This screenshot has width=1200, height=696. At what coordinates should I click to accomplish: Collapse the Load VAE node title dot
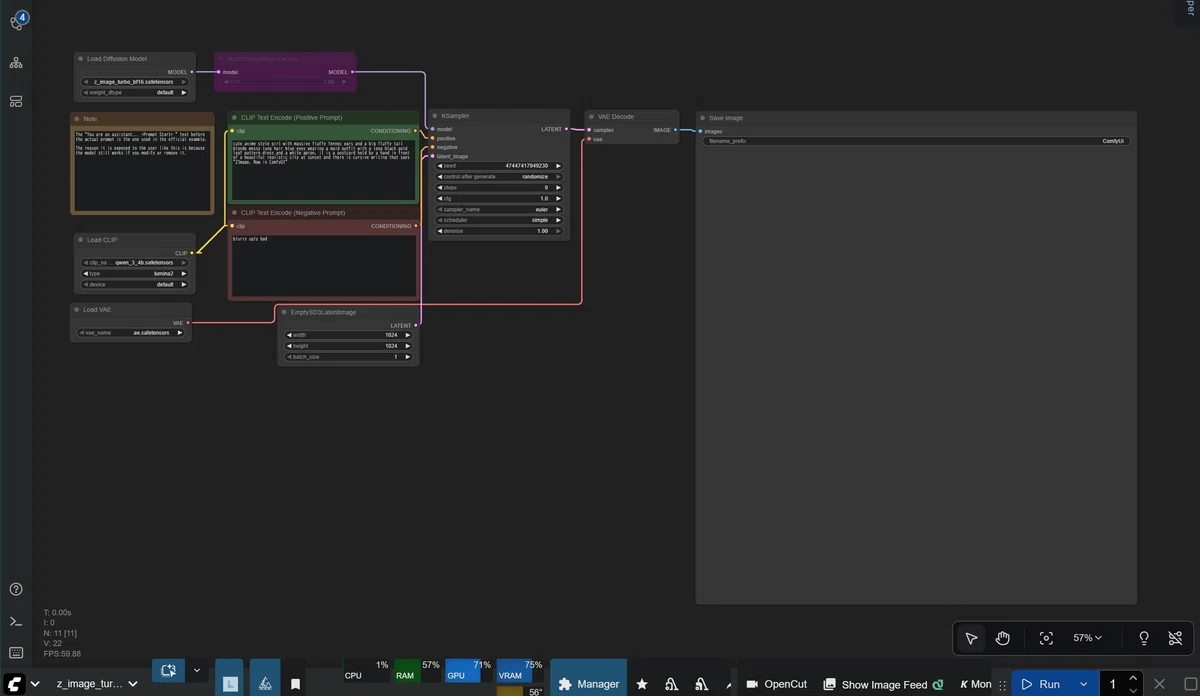click(78, 310)
